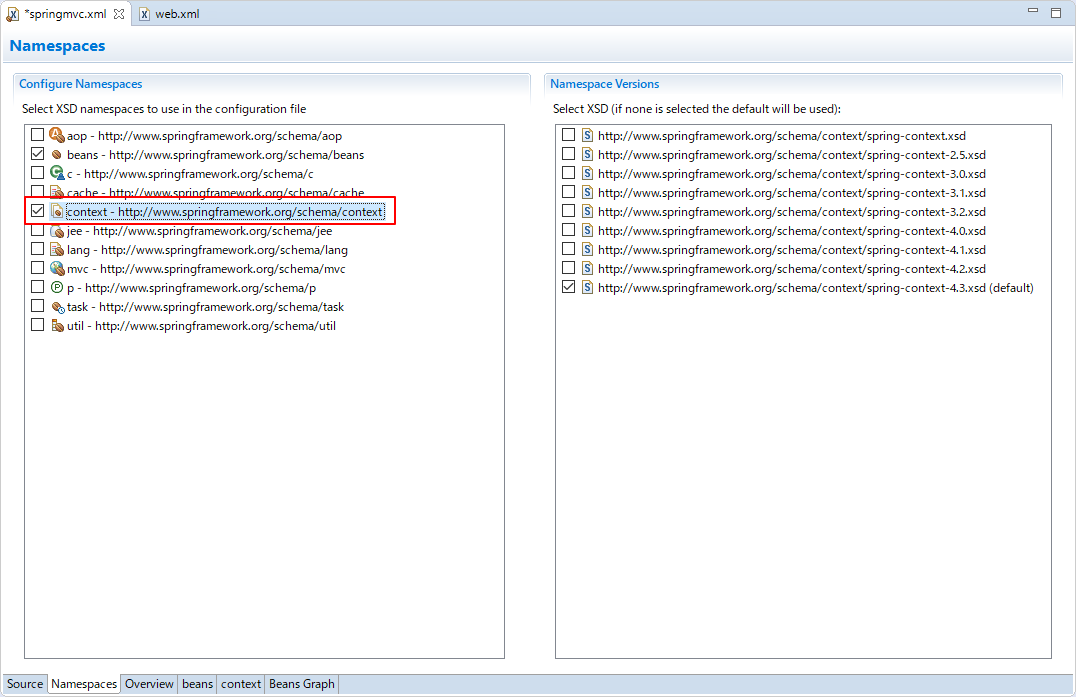
Task: Enable the p namespace checkbox
Action: coord(38,287)
